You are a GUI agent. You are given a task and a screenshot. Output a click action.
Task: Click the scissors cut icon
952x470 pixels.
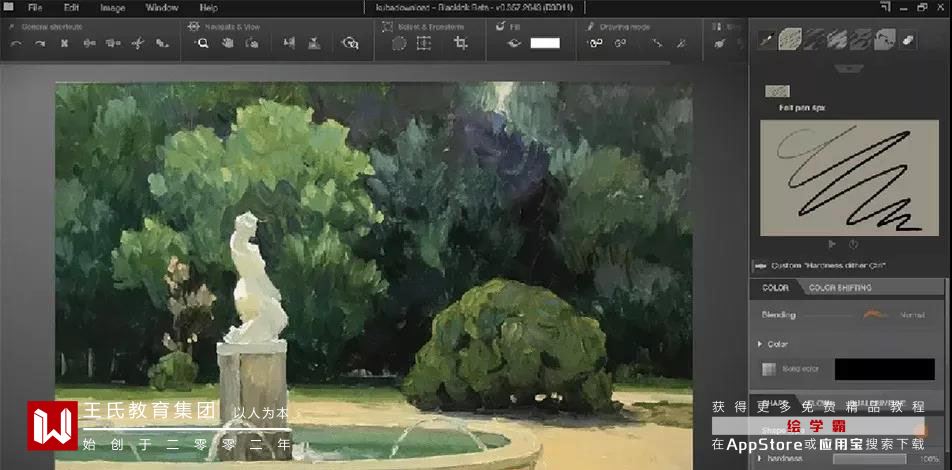(x=138, y=44)
